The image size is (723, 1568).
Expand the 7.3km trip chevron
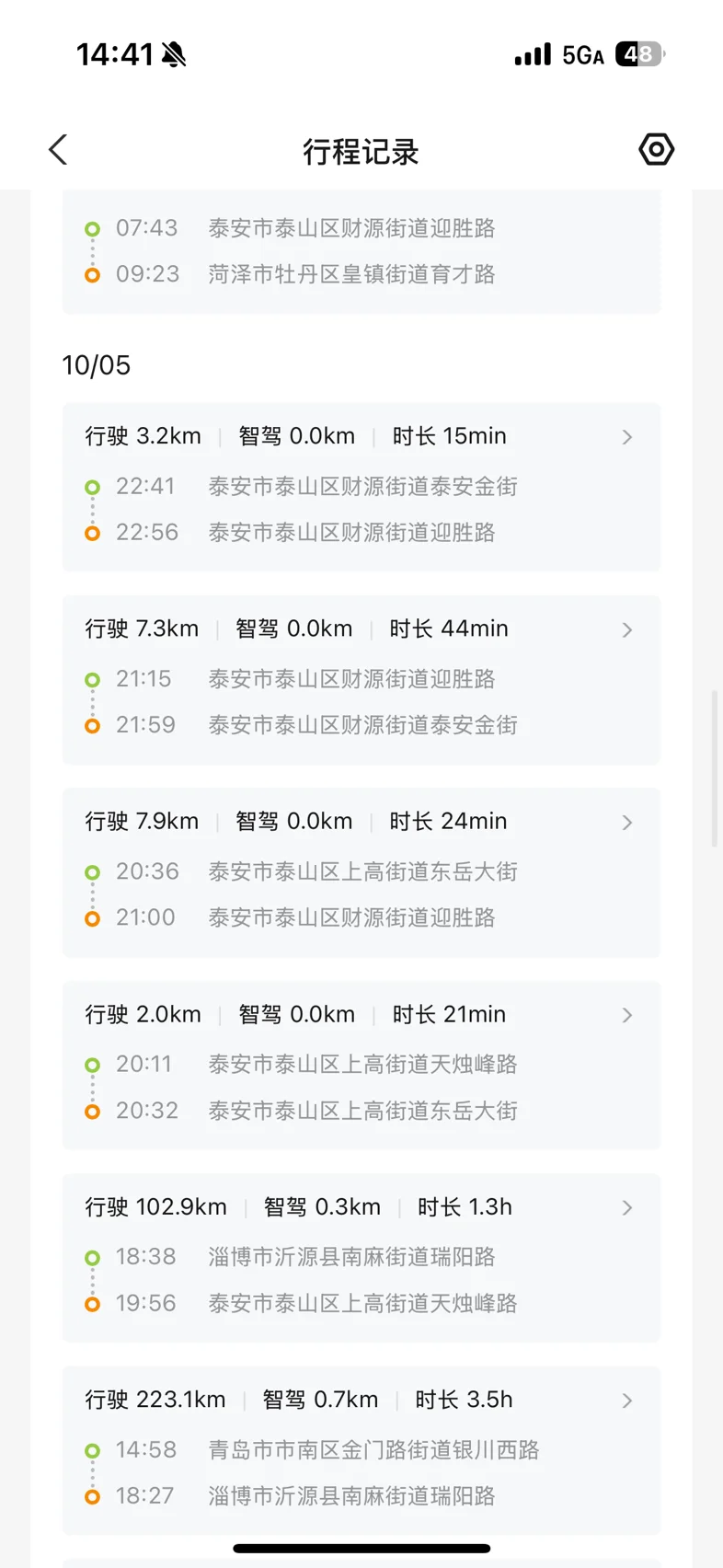pyautogui.click(x=627, y=630)
